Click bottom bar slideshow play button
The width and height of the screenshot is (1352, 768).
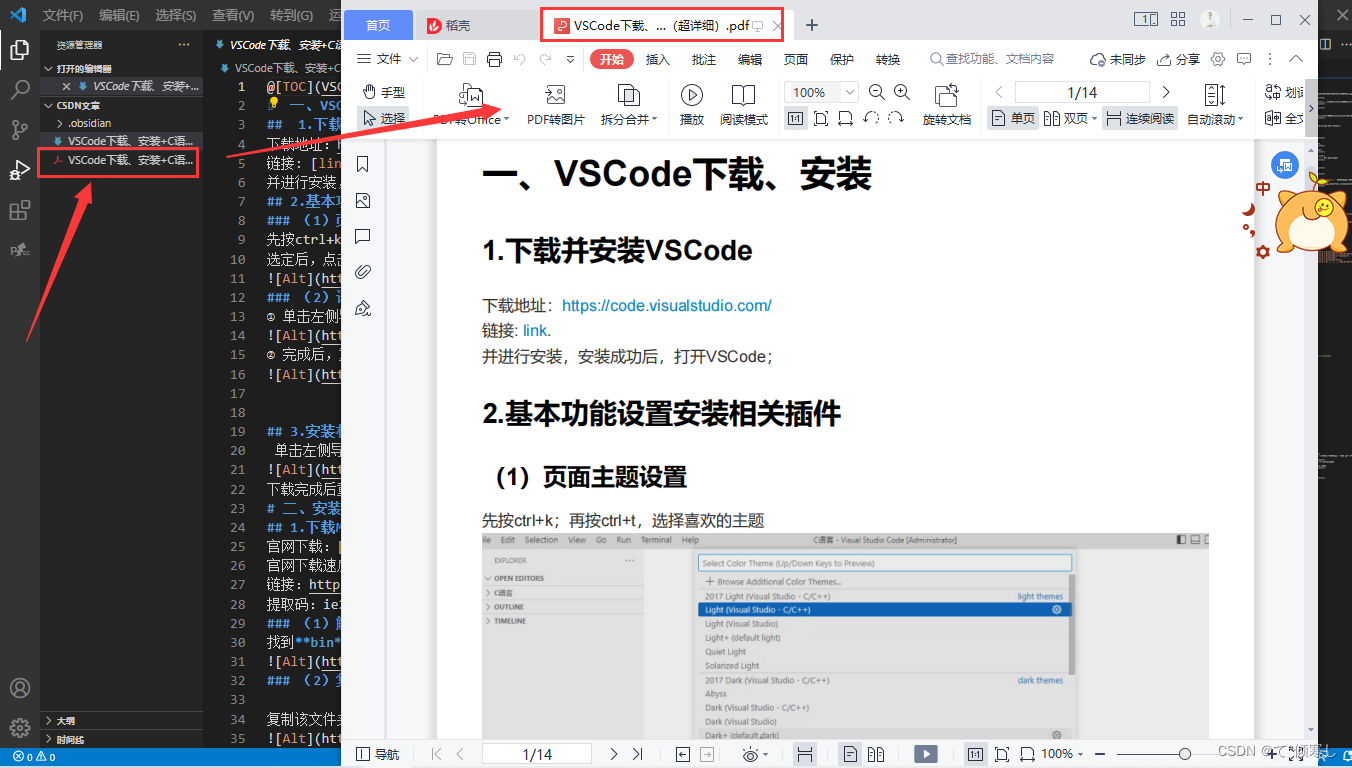click(x=927, y=754)
